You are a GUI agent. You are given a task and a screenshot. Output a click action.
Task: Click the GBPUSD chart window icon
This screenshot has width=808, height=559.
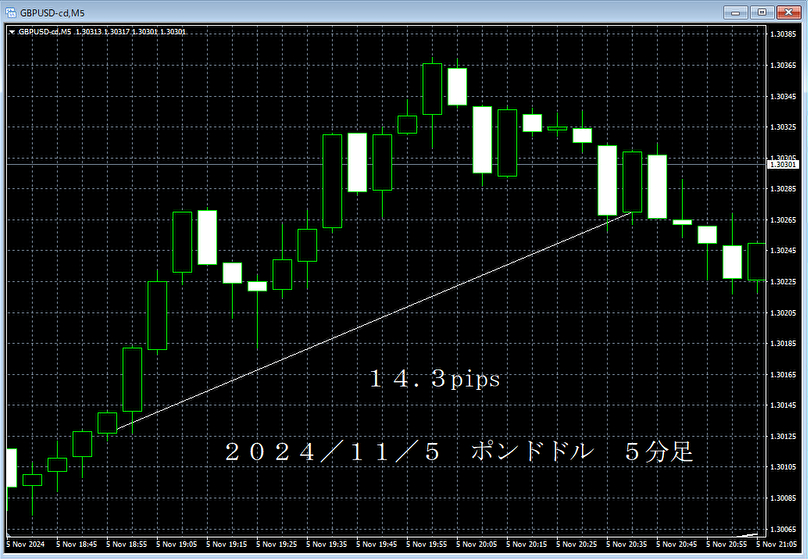pos(10,12)
